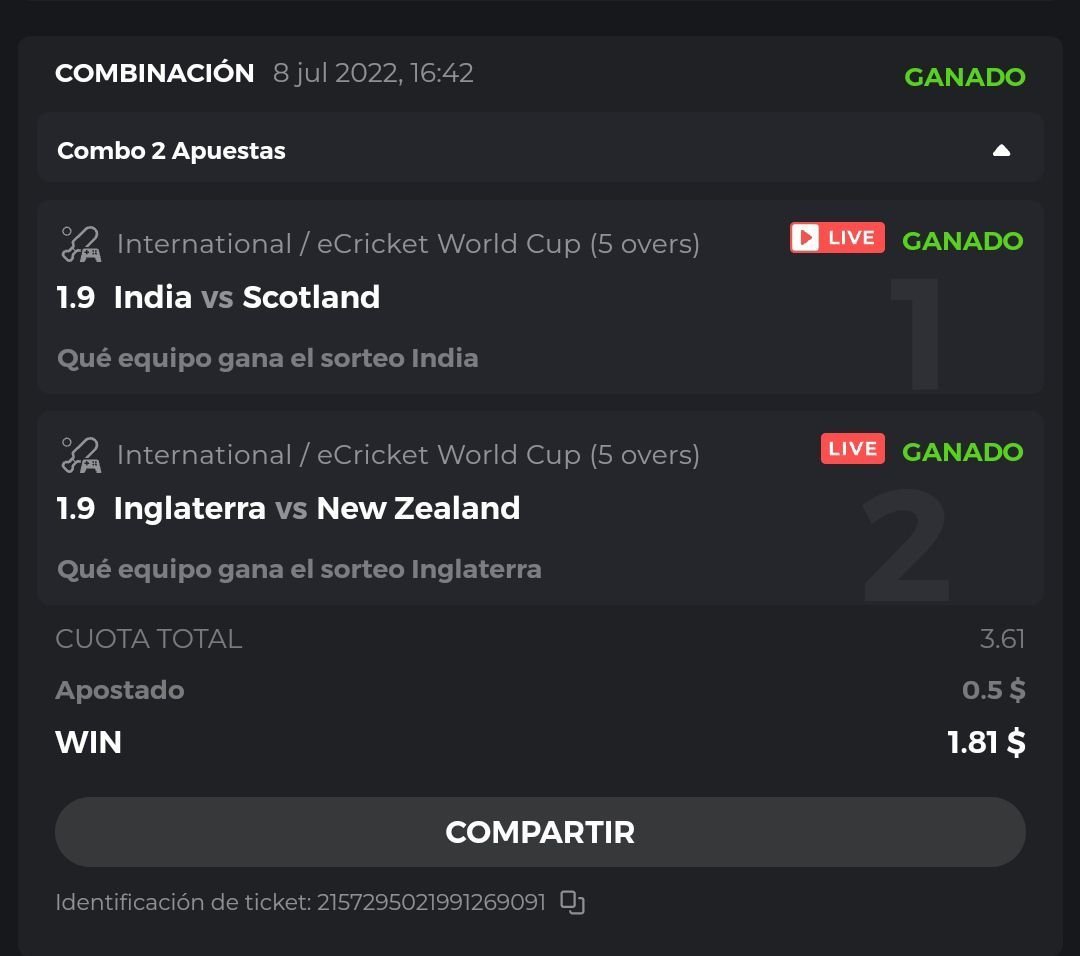Click the bet date 8 jul 2022

pyautogui.click(x=373, y=73)
